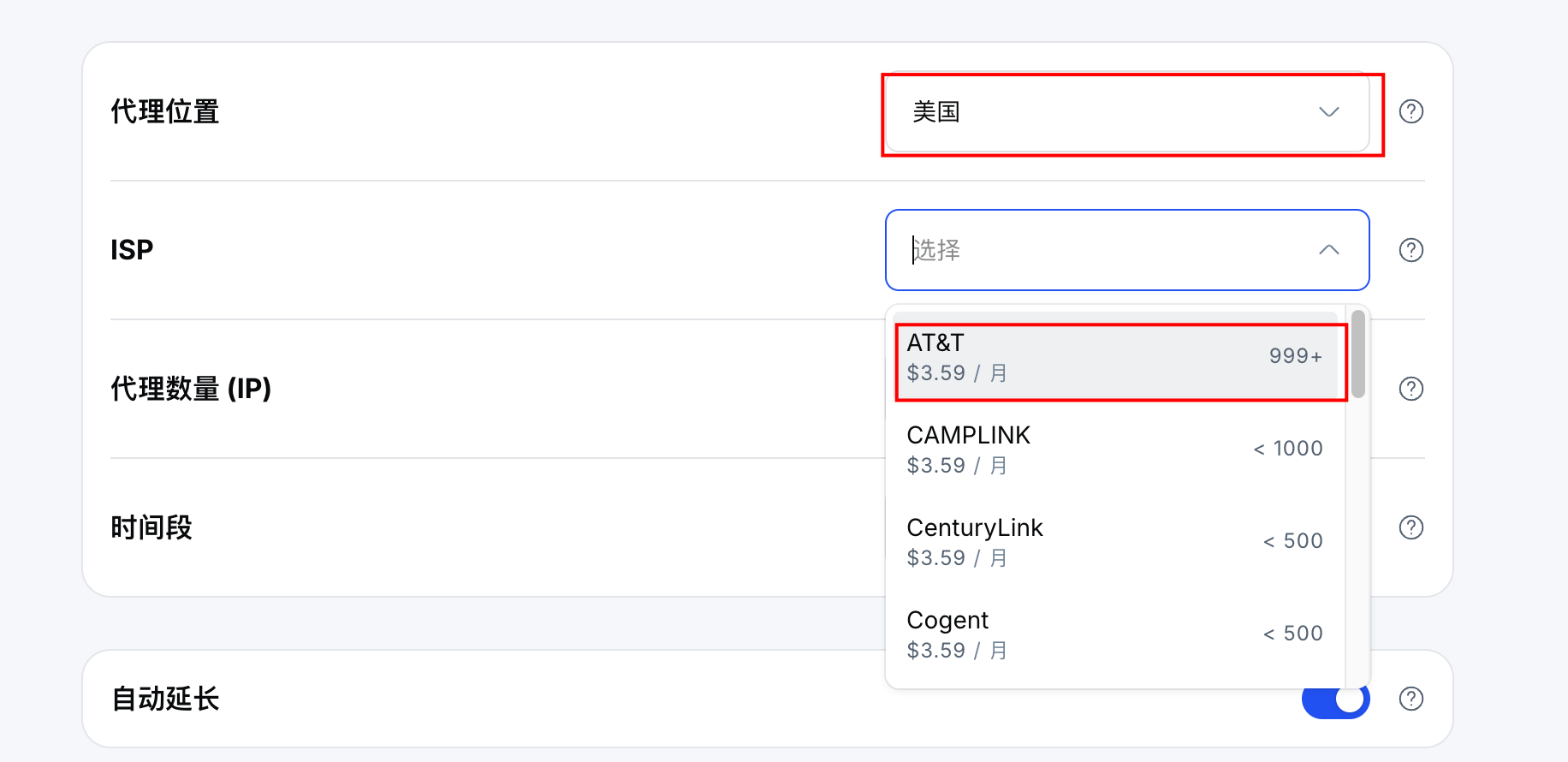1568x762 pixels.
Task: Click the help icon beside 时间段
Action: pos(1411,527)
